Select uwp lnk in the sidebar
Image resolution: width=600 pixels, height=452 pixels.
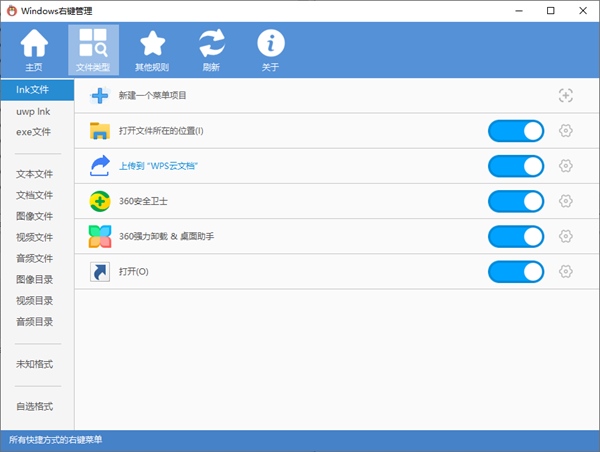33,111
